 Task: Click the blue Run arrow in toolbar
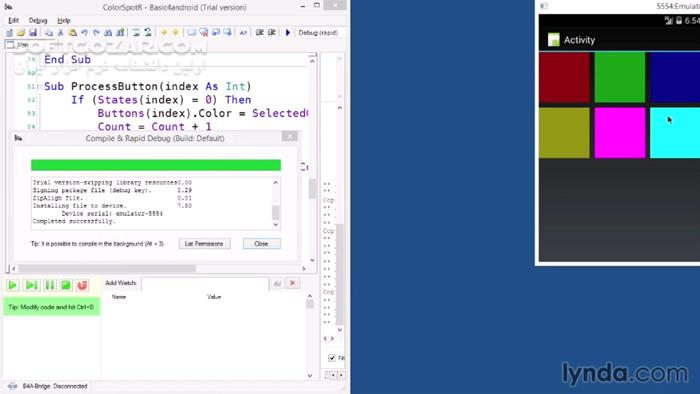[288, 33]
